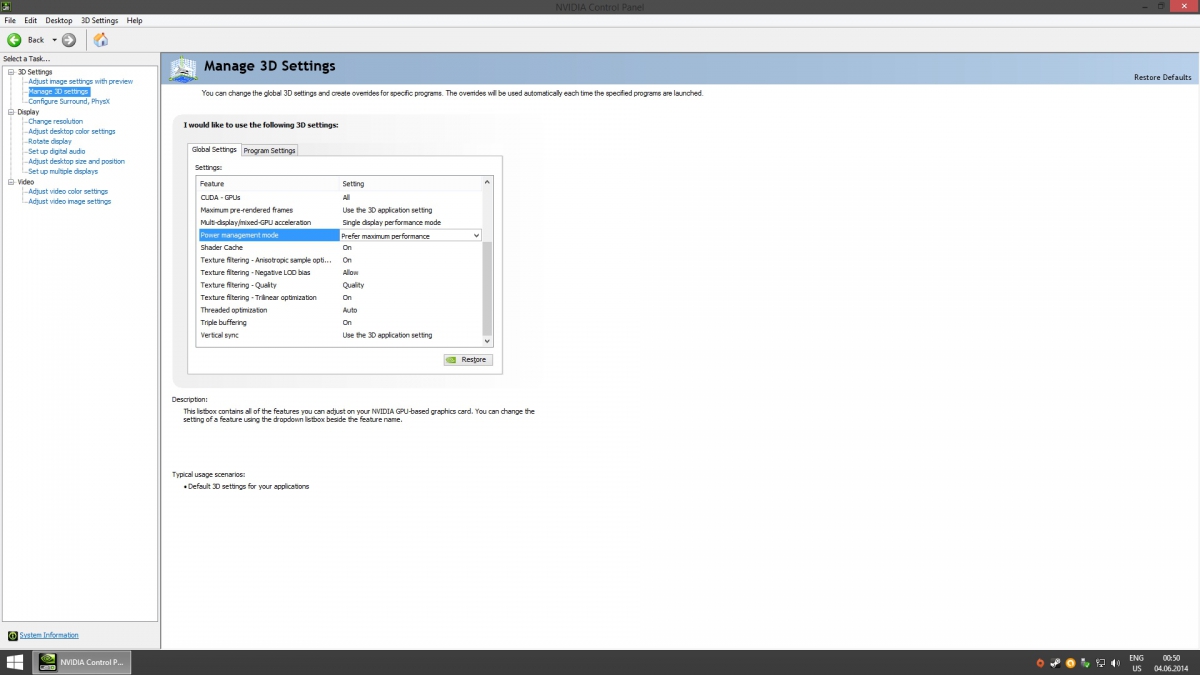Click the settings list scroll up arrow
This screenshot has height=675, width=1200.
(488, 182)
